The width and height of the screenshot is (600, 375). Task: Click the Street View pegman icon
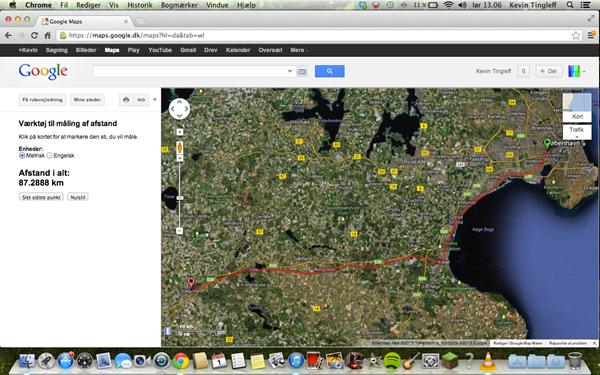click(180, 147)
